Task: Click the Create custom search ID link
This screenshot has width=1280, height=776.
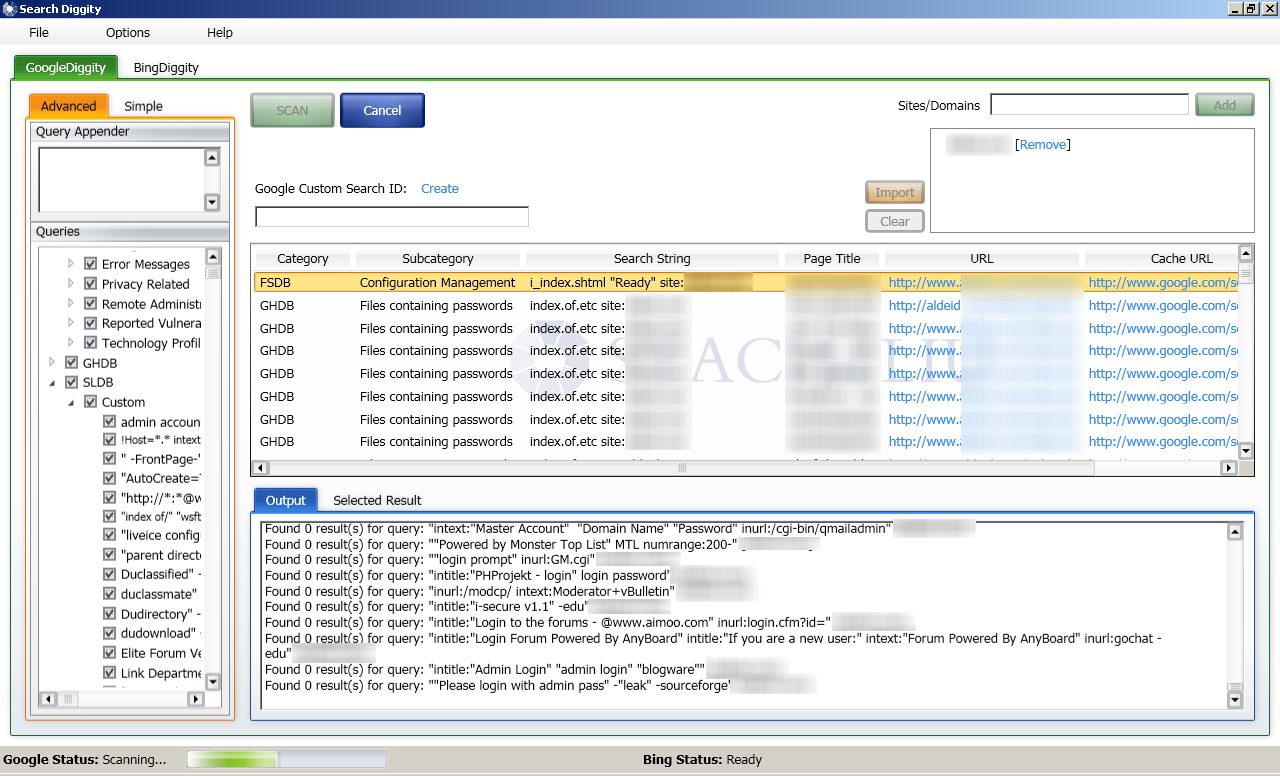Action: click(439, 188)
